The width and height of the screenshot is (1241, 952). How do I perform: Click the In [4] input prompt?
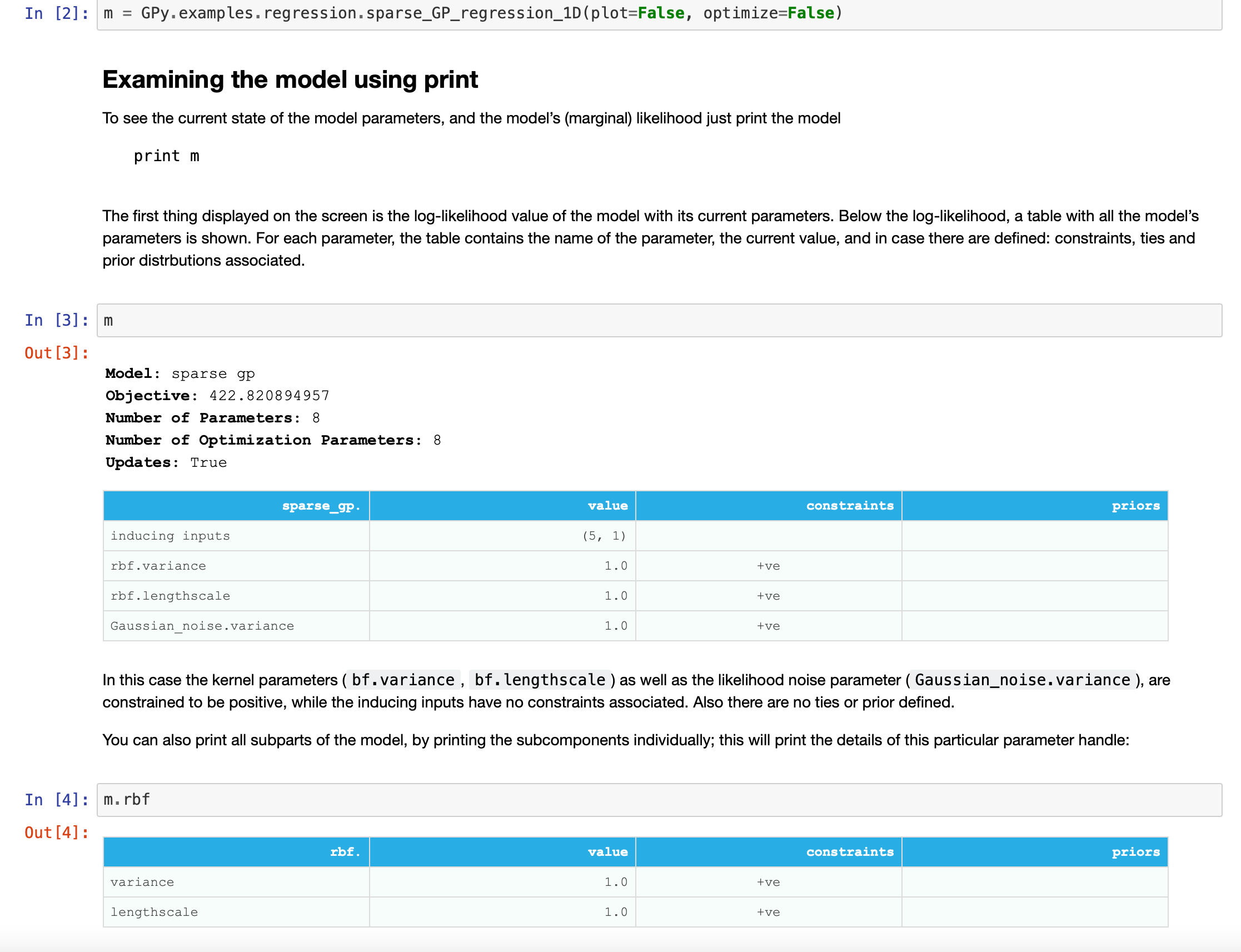click(56, 800)
